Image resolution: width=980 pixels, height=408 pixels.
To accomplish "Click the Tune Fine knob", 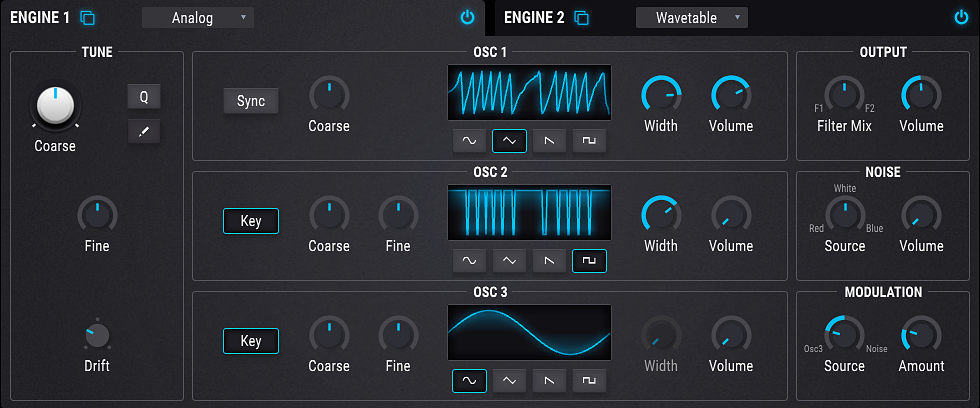I will (97, 216).
